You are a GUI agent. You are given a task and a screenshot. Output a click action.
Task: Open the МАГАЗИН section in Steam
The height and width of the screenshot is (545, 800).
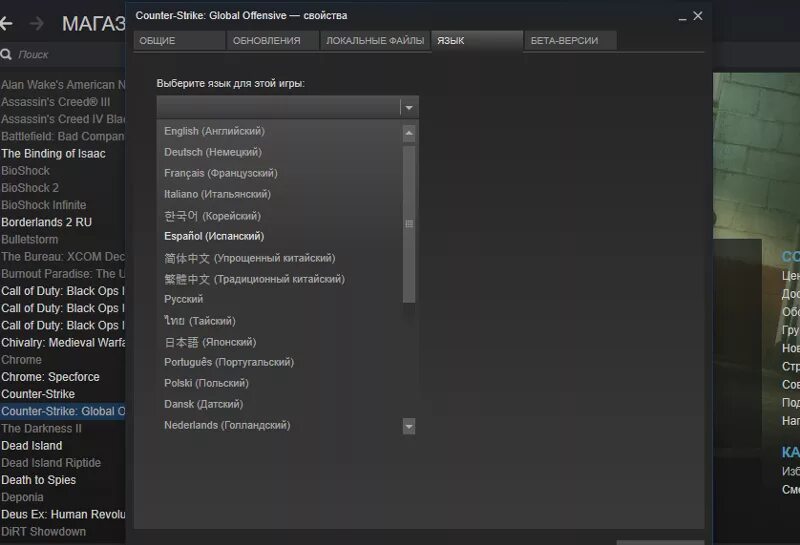tap(93, 24)
